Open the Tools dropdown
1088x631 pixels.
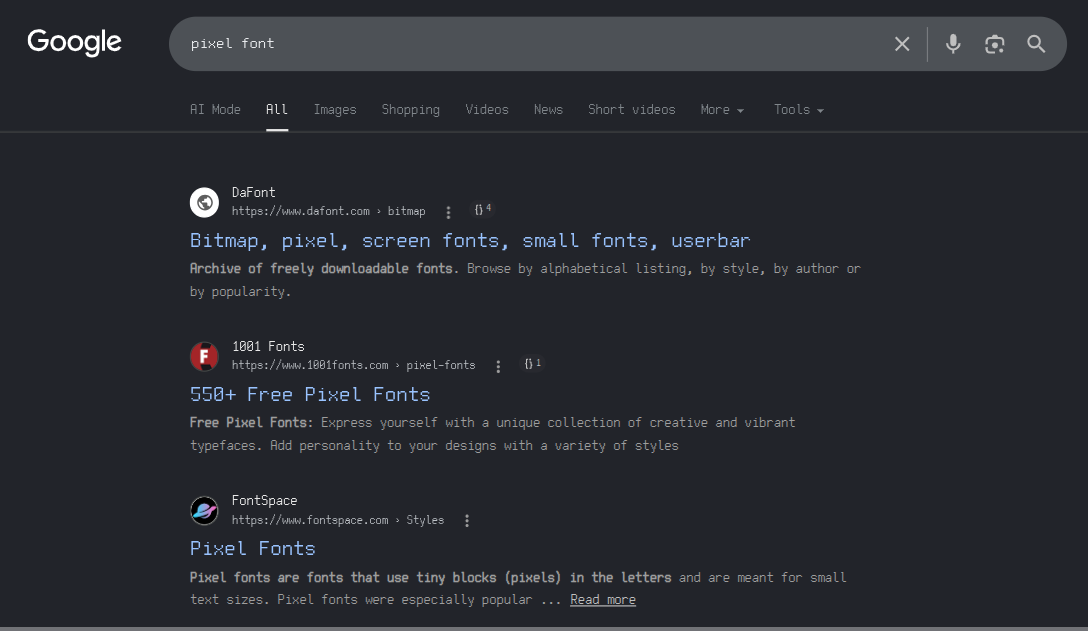click(799, 110)
